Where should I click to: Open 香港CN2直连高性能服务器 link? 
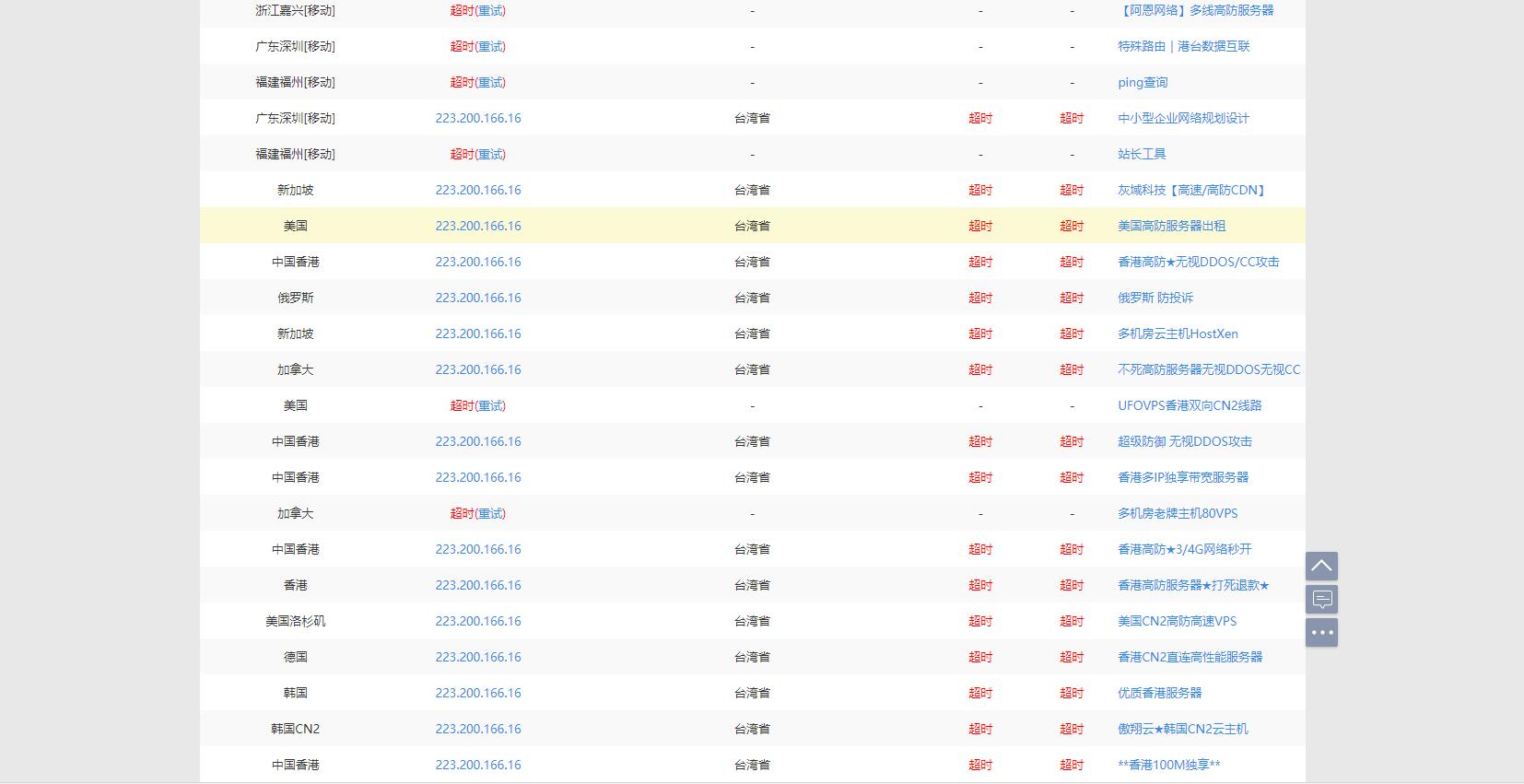1190,657
